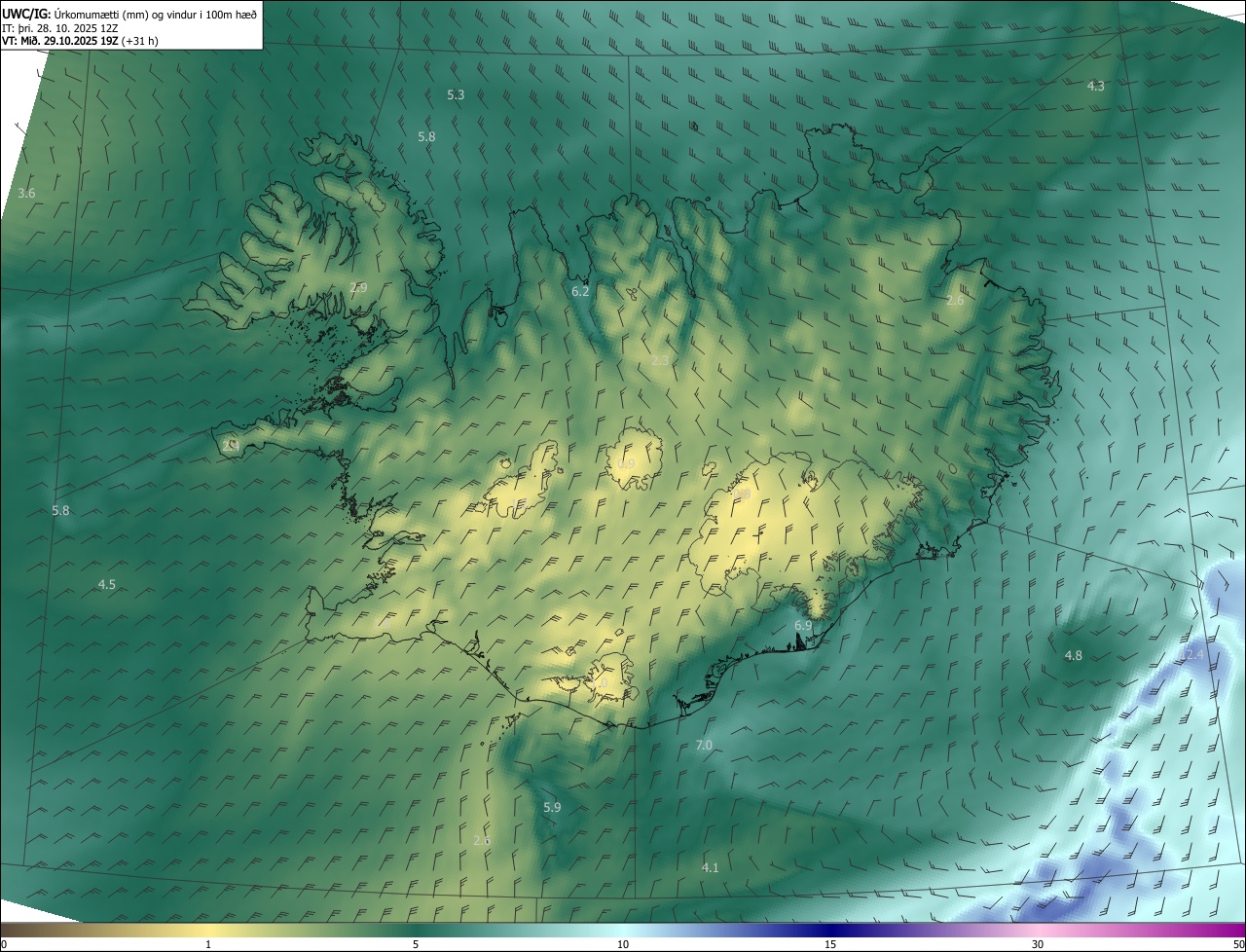Click the 7.0 value label
Image resolution: width=1246 pixels, height=952 pixels.
(704, 746)
